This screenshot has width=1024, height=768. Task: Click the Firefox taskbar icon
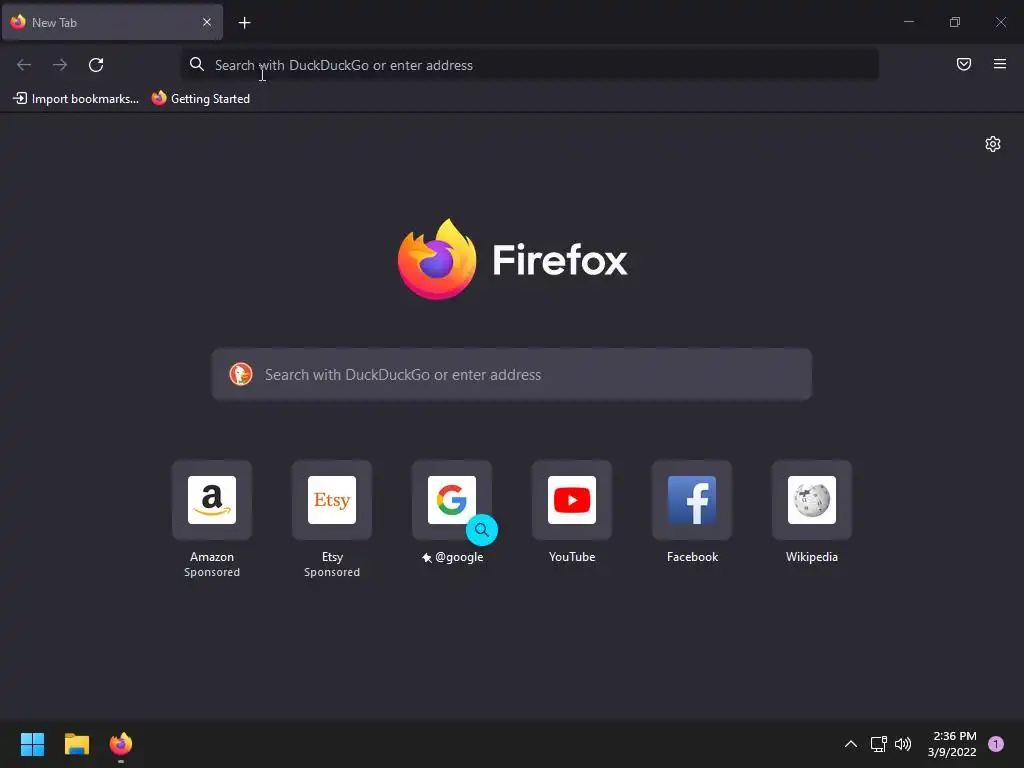click(121, 744)
